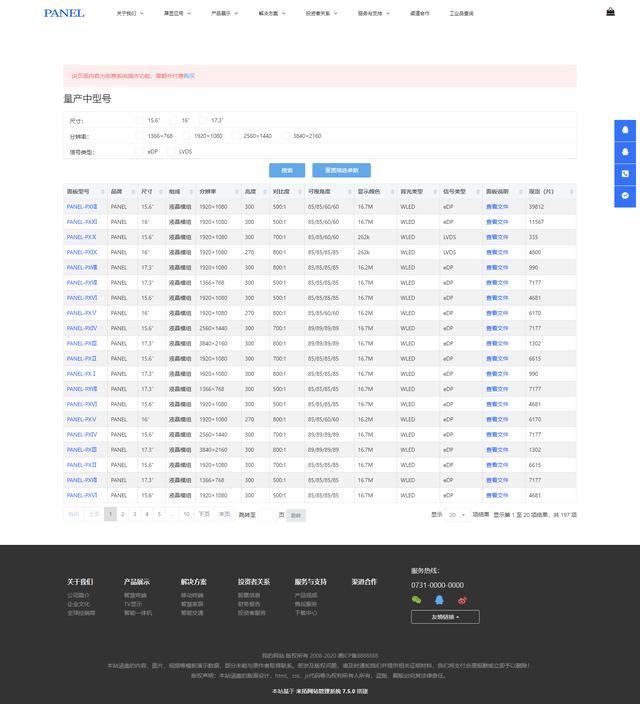Click footer heading 投资者关系

click(254, 582)
